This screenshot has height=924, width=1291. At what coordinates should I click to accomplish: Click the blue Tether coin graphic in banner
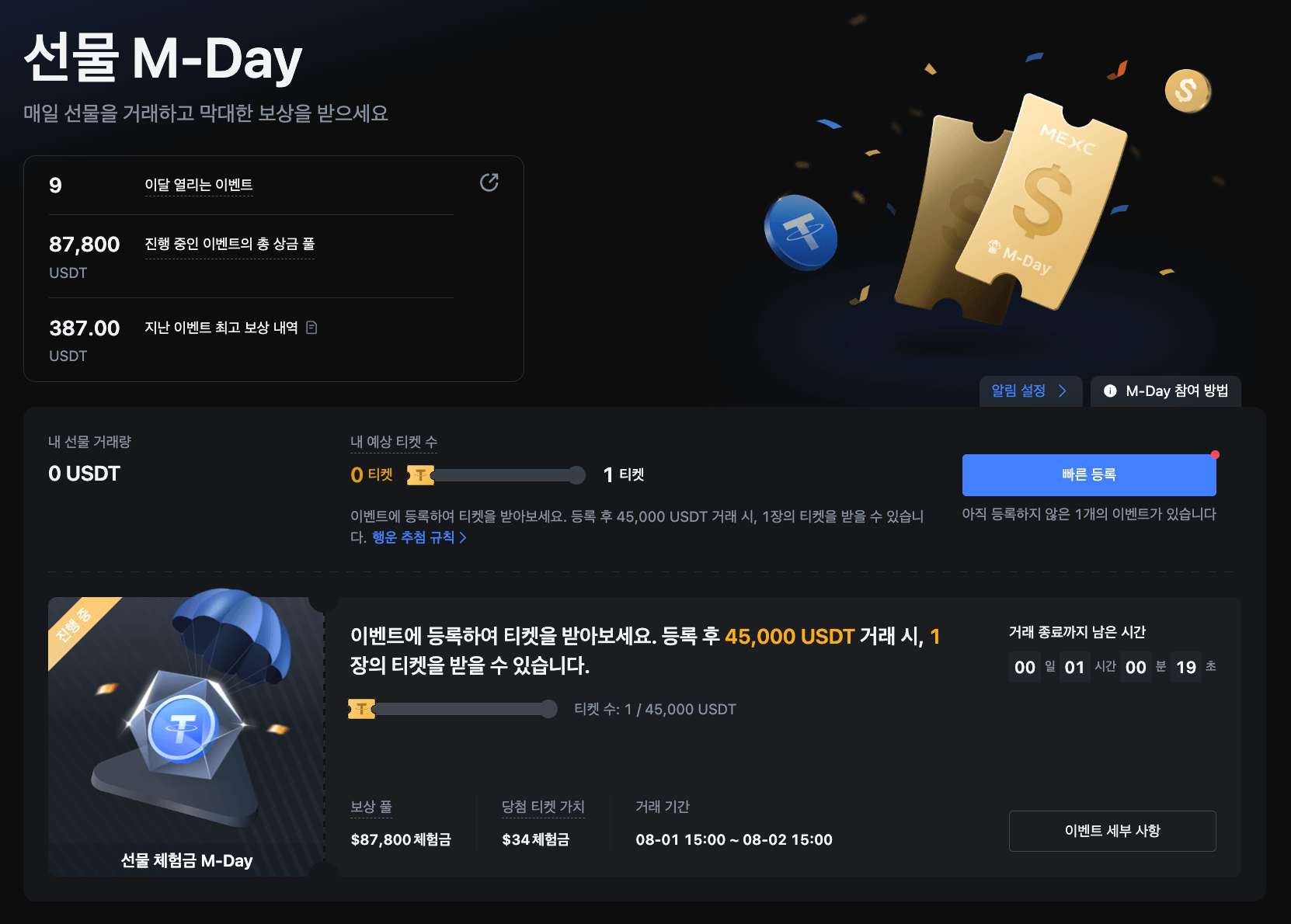pos(800,232)
